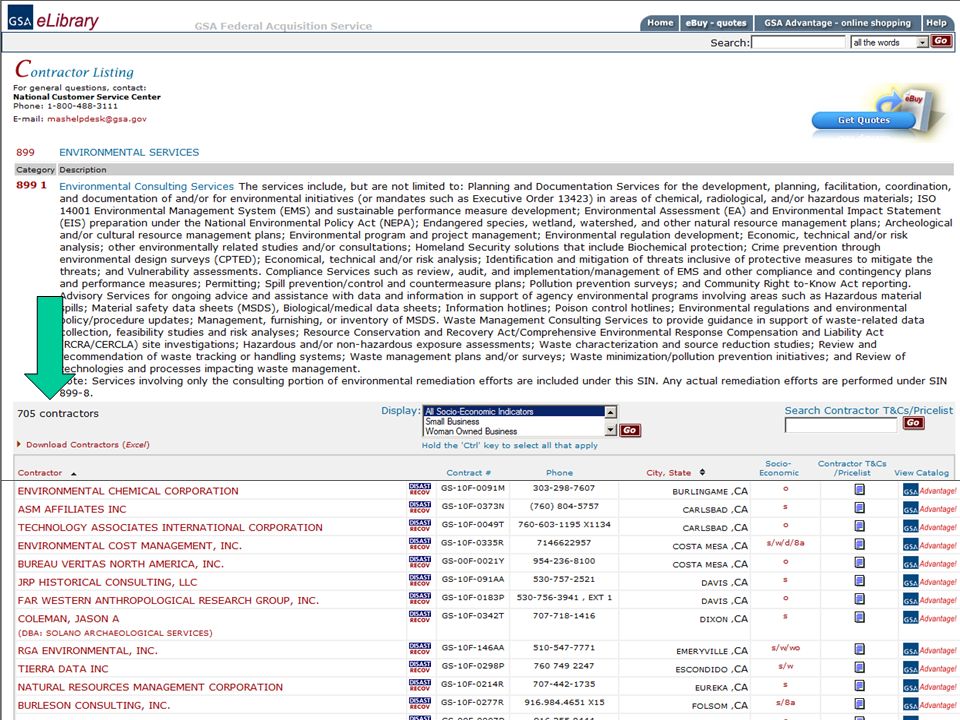Click '705 contractors' count text
This screenshot has height=720, width=960.
click(58, 413)
